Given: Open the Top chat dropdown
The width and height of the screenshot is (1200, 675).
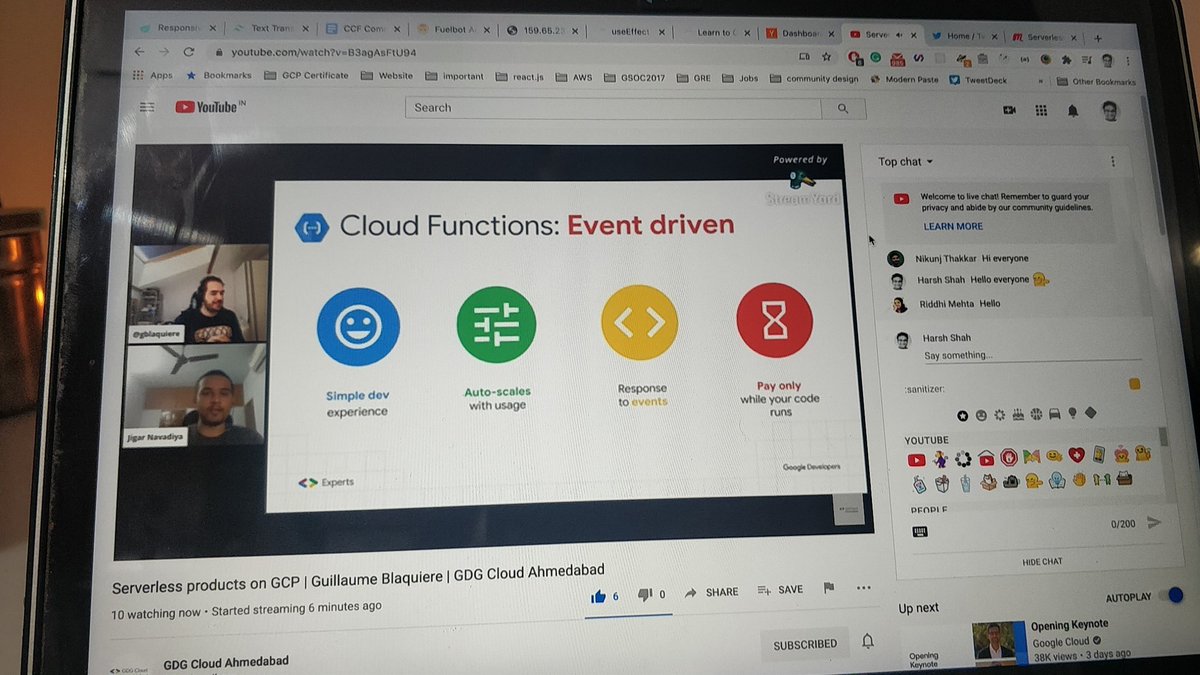Looking at the screenshot, I should (x=906, y=161).
